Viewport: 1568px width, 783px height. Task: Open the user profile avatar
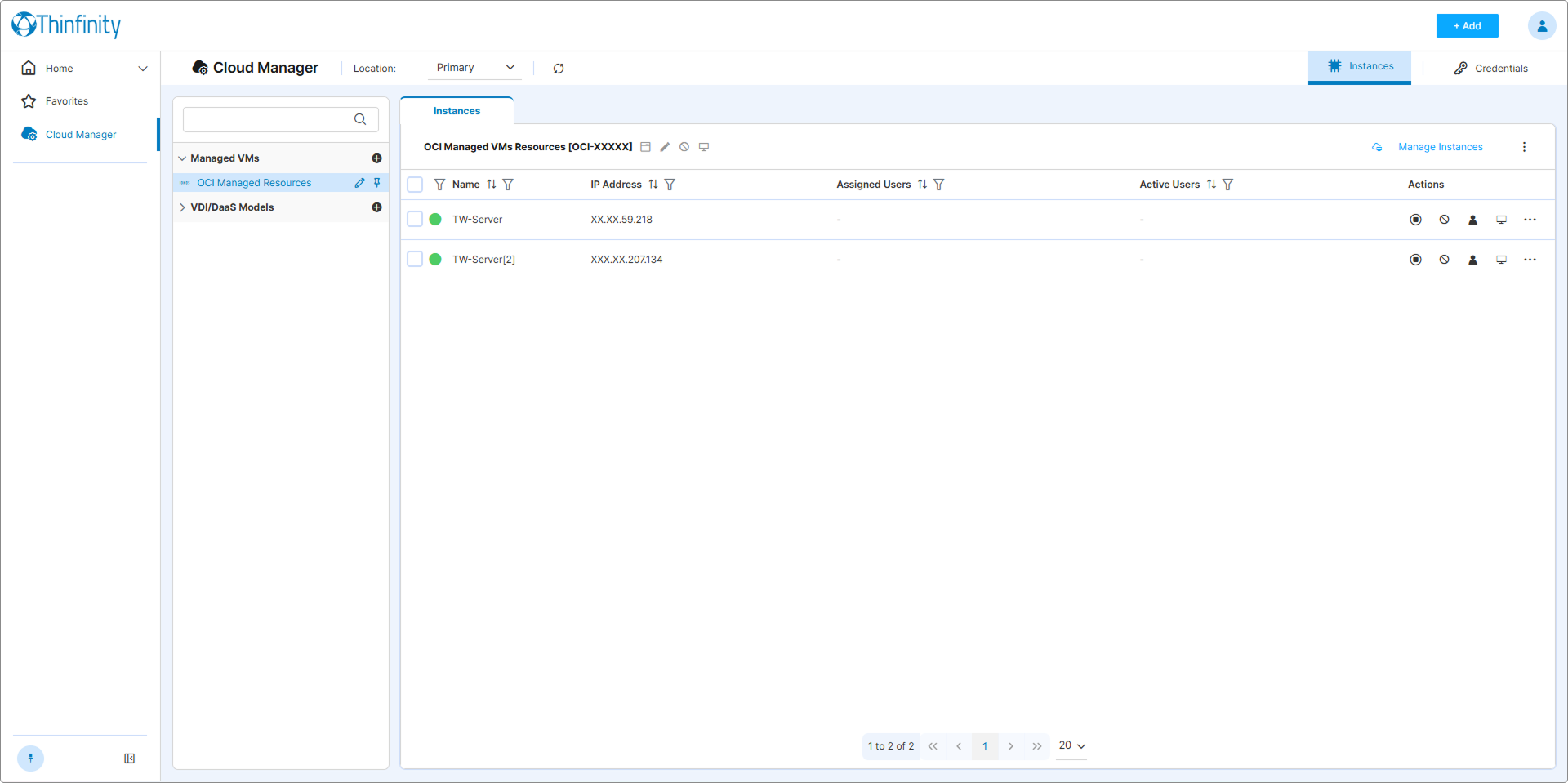coord(1542,26)
